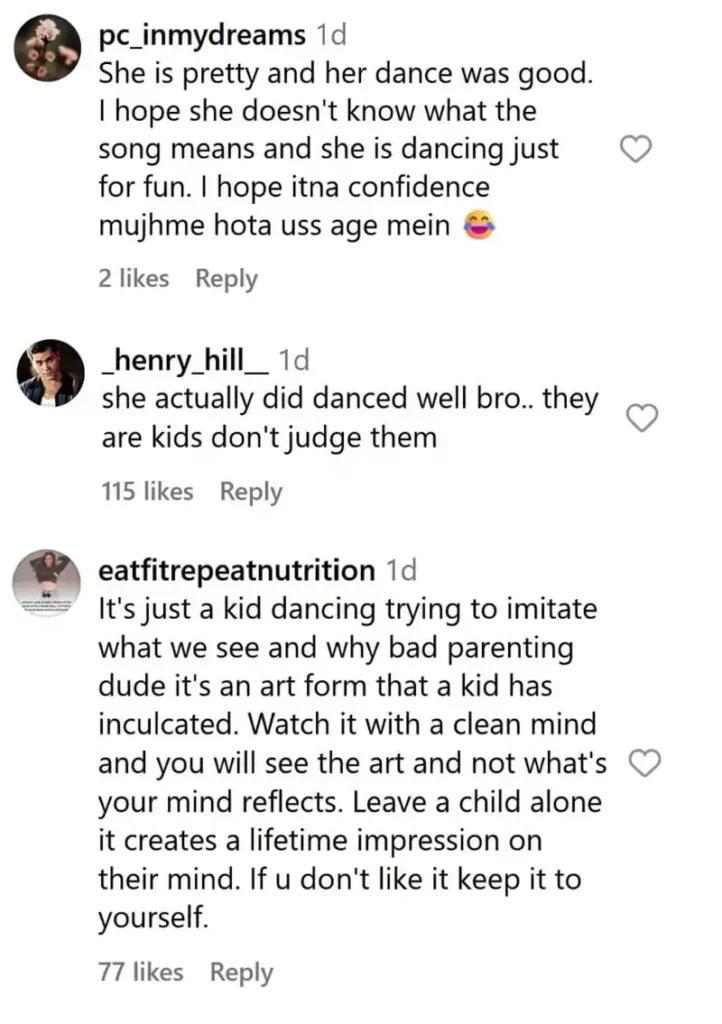This screenshot has height=1024, width=722.
Task: Reply to pc_inmydreams comment
Action: [x=226, y=279]
